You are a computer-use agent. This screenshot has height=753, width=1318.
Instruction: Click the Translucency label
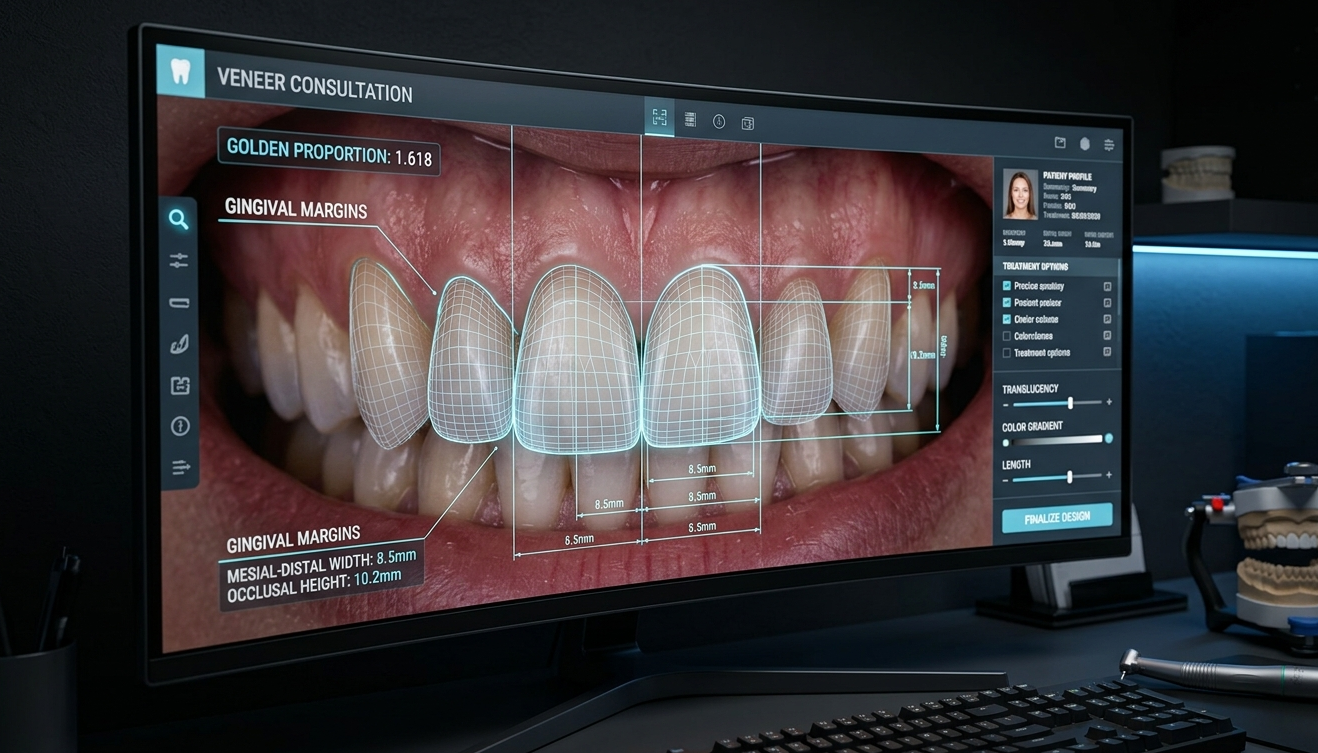tap(1030, 388)
